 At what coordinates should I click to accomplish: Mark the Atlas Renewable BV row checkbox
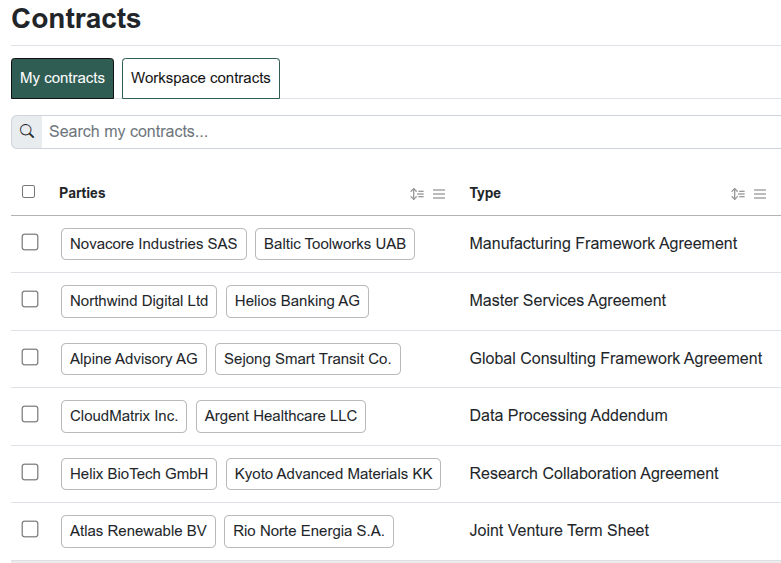click(x=30, y=529)
